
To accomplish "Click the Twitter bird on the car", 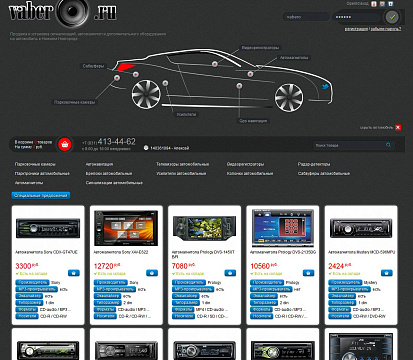I will point(325,87).
